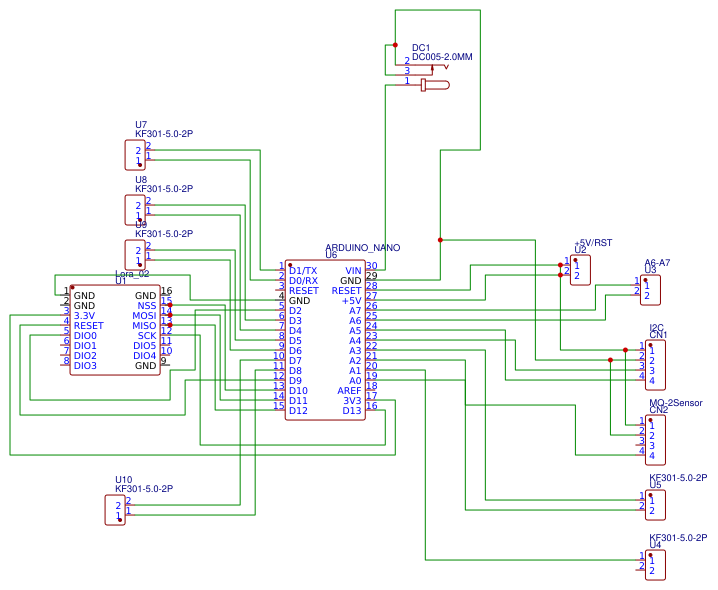Select the SCK pin label on Lora module
The width and height of the screenshot is (718, 590).
tap(147, 336)
